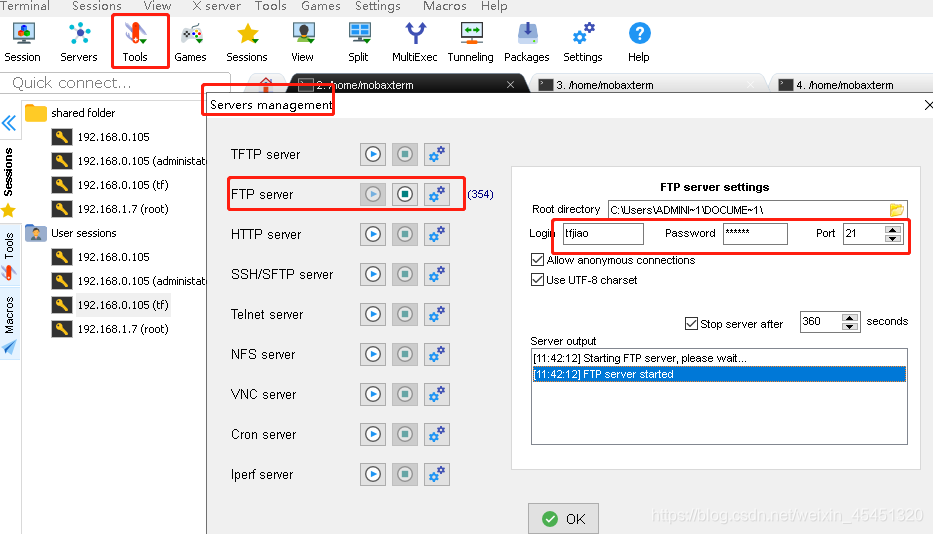
Task: Confirm with the OK button
Action: point(563,519)
